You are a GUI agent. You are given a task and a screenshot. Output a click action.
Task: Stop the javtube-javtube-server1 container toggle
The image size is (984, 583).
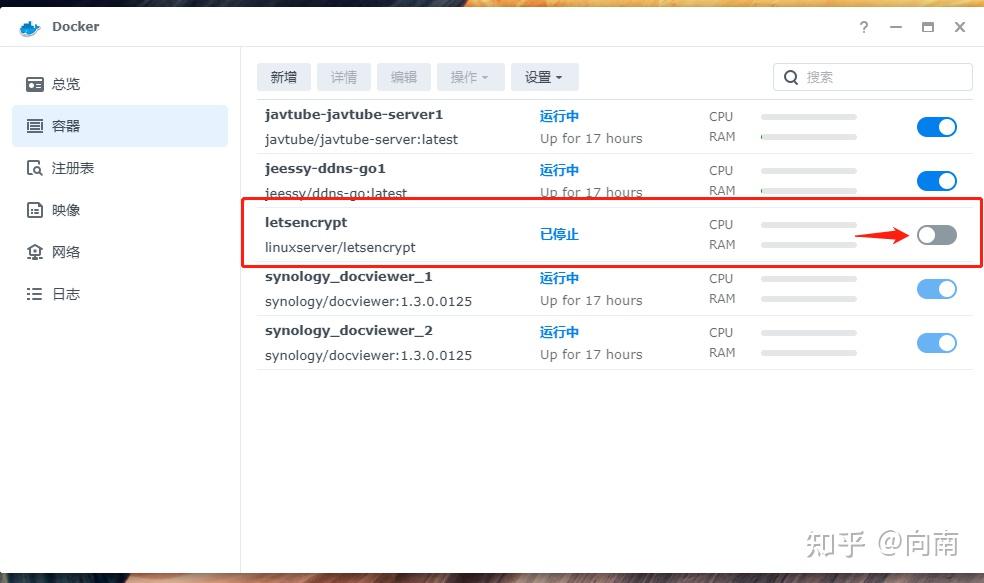[936, 126]
